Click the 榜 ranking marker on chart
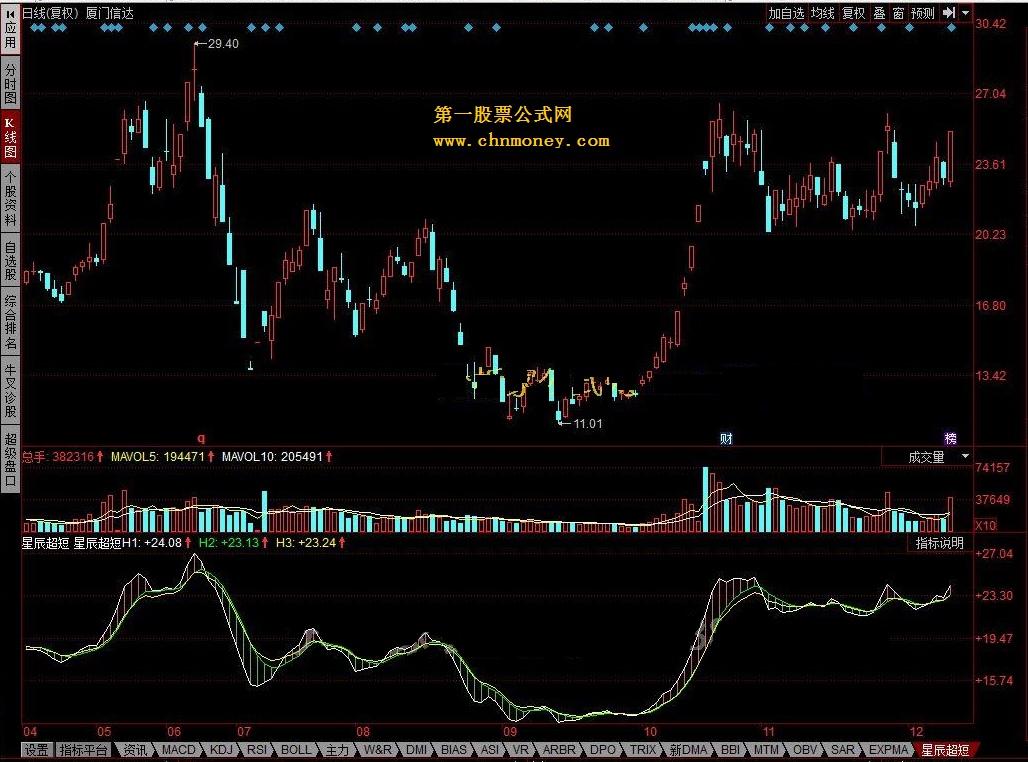Image resolution: width=1028 pixels, height=762 pixels. (950, 439)
